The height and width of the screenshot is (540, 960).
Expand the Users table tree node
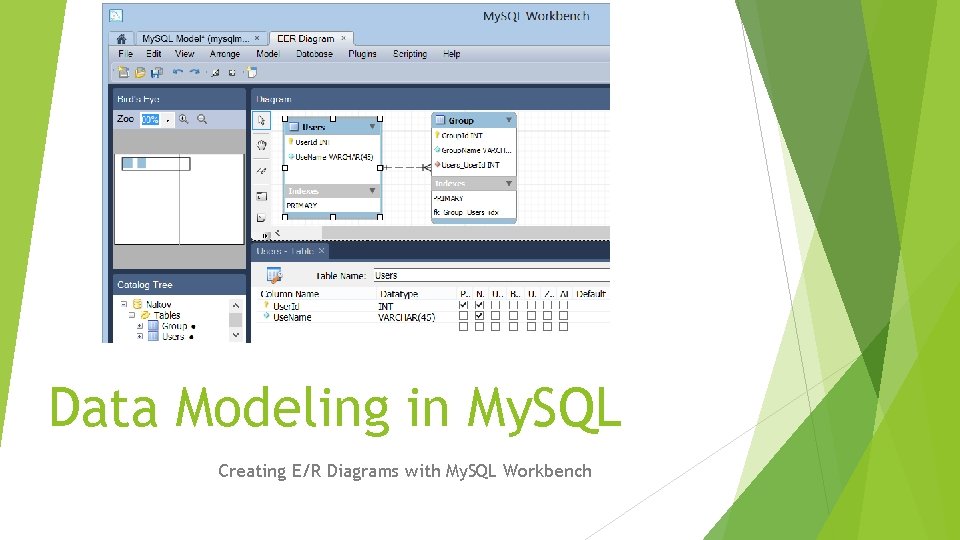pyautogui.click(x=140, y=336)
